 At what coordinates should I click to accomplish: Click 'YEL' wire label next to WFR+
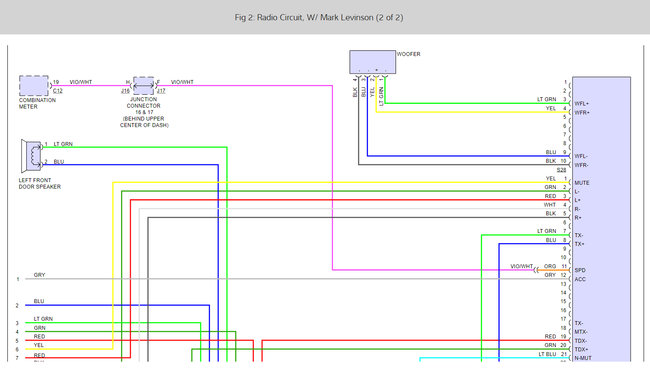pyautogui.click(x=551, y=108)
